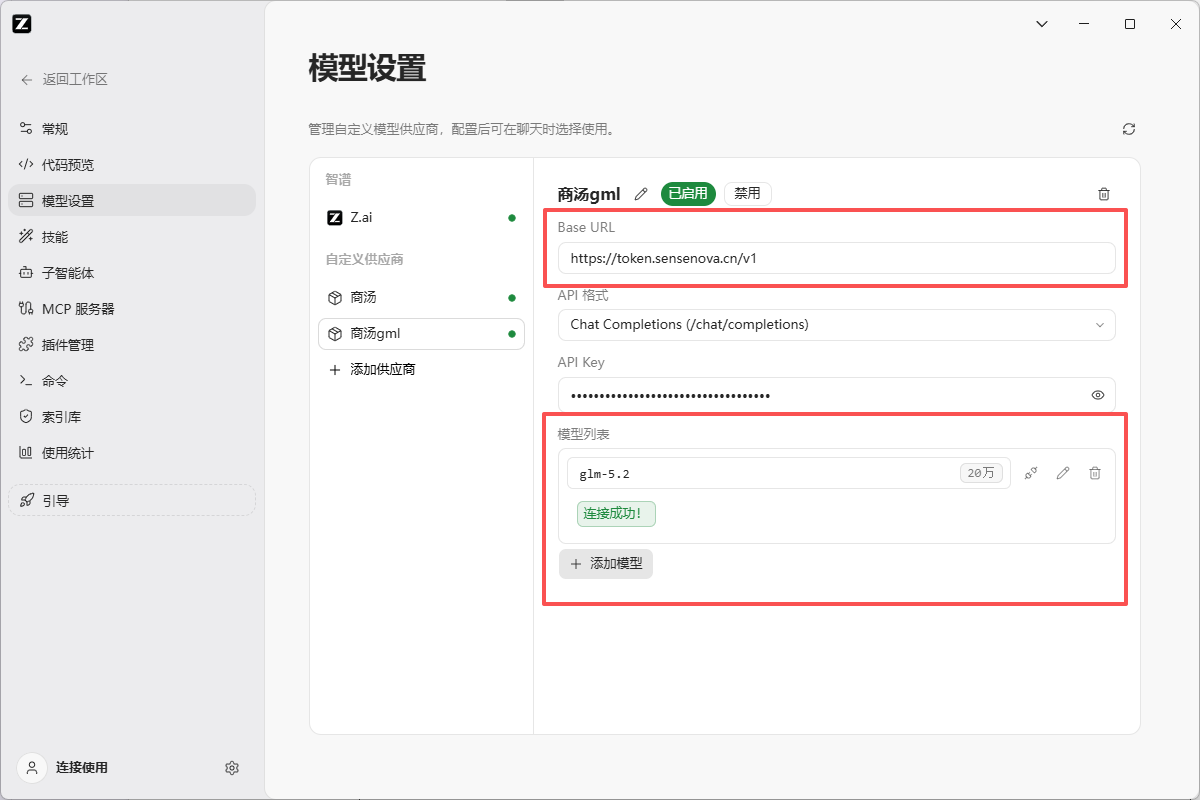Select 模型设置 in sidebar
Viewport: 1200px width, 800px height.
click(132, 201)
